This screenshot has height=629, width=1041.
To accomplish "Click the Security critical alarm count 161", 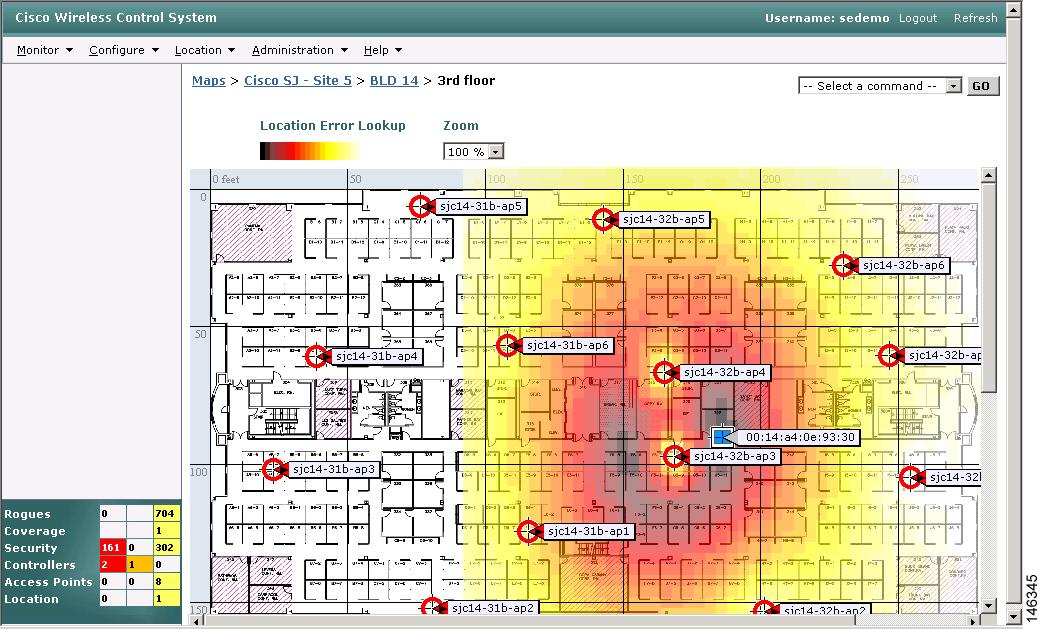I will [112, 547].
